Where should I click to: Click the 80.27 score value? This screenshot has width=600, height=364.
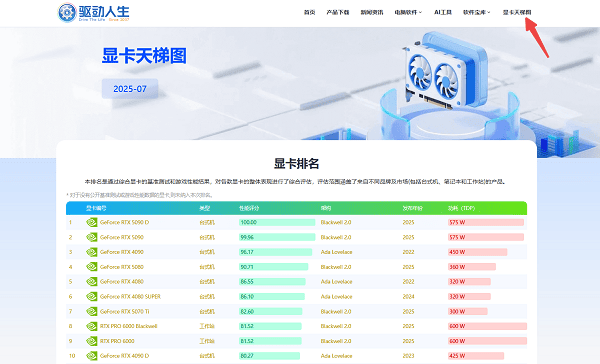[x=247, y=356]
